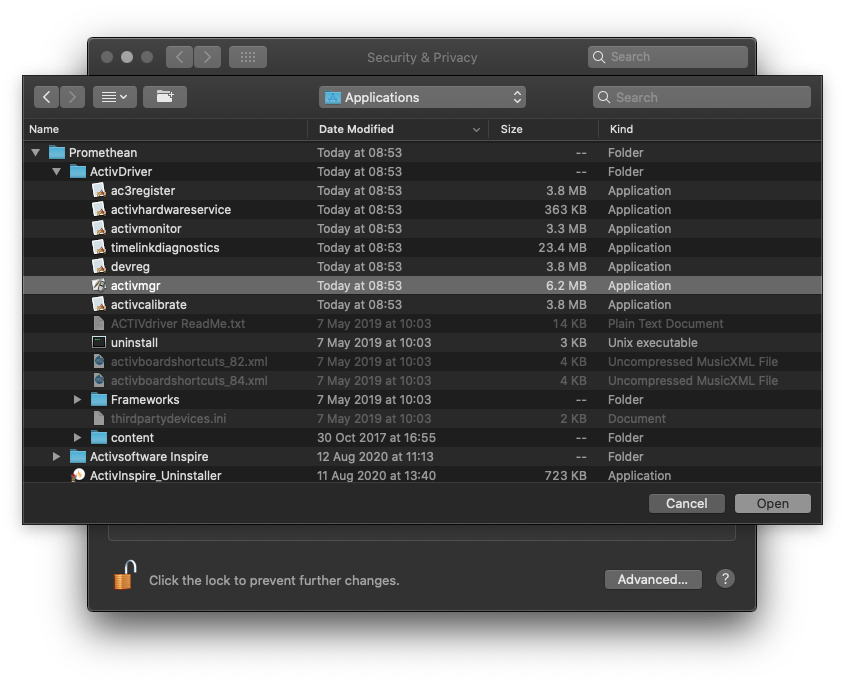Click the file dialog Search field

click(702, 97)
